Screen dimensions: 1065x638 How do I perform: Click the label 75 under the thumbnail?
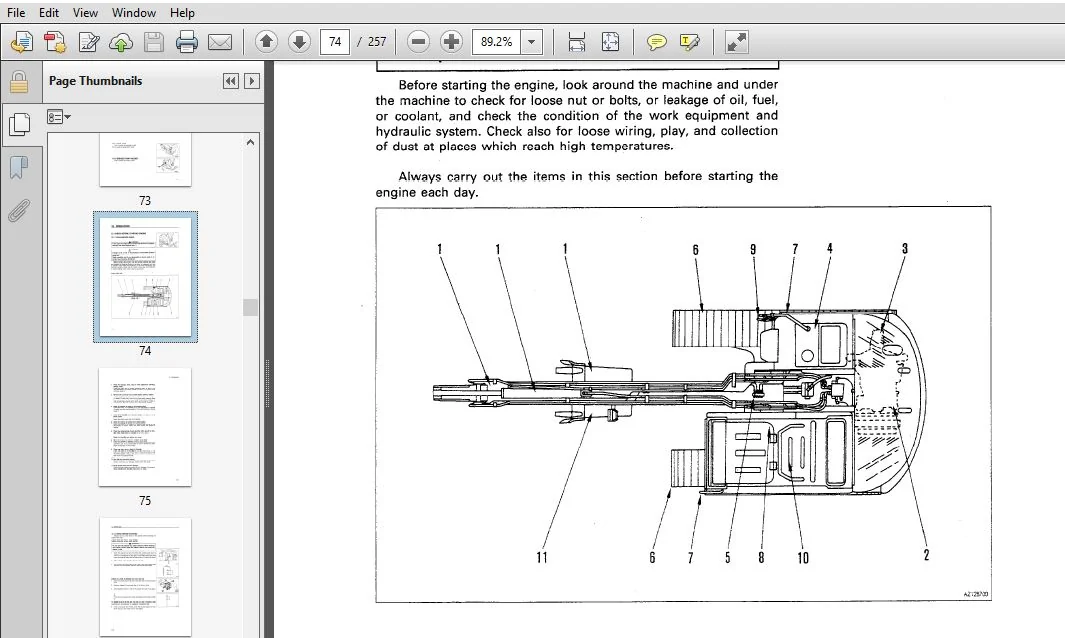coord(145,501)
